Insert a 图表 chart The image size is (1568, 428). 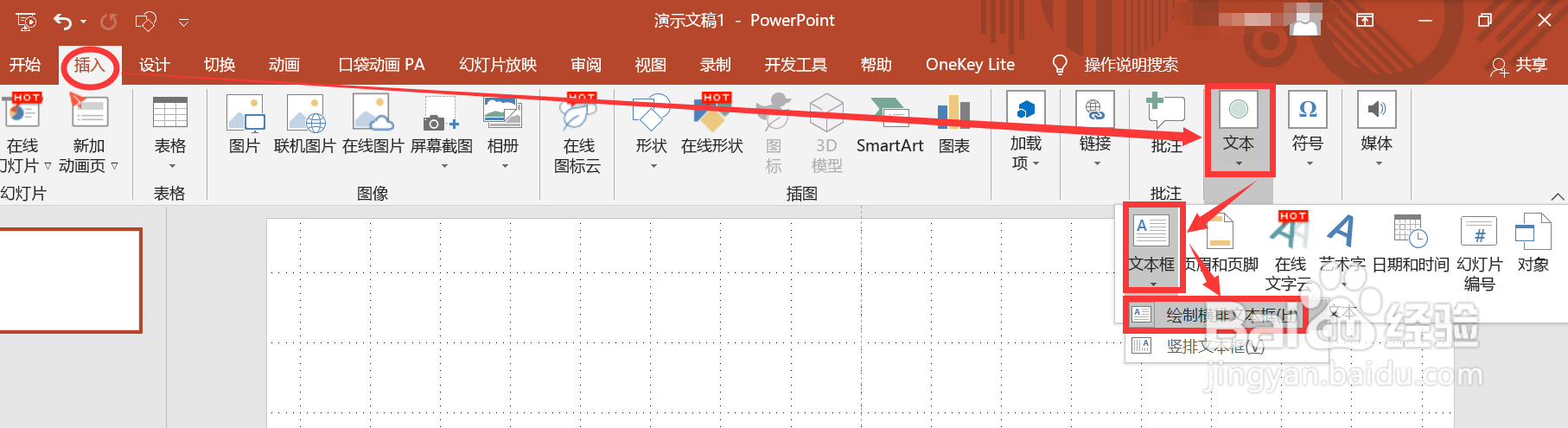point(954,125)
